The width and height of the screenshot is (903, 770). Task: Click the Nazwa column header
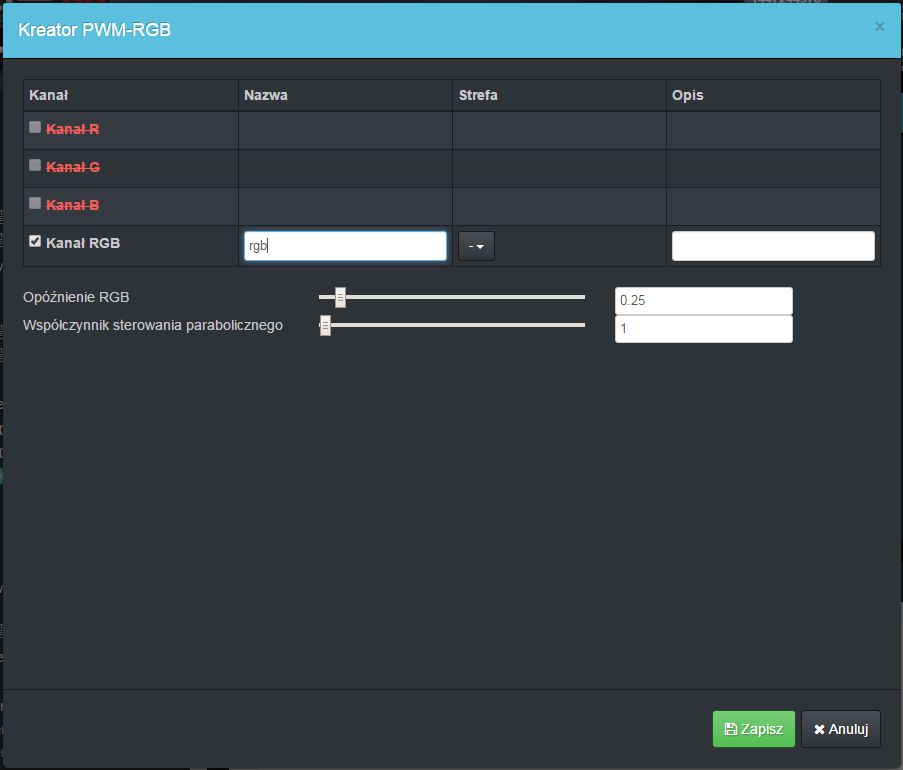(265, 95)
